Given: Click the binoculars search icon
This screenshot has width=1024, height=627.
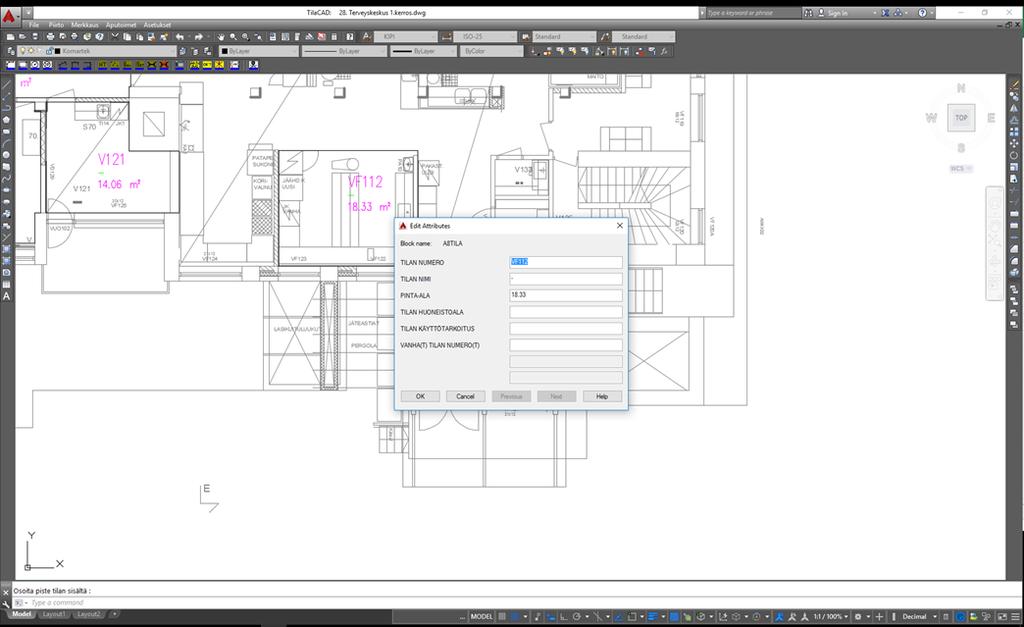Looking at the screenshot, I should [x=808, y=13].
